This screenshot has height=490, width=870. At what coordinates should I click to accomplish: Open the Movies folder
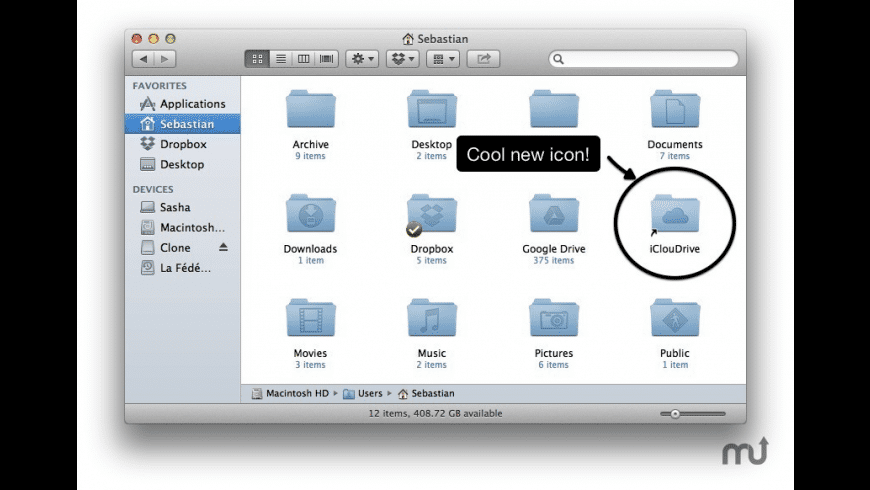point(310,319)
